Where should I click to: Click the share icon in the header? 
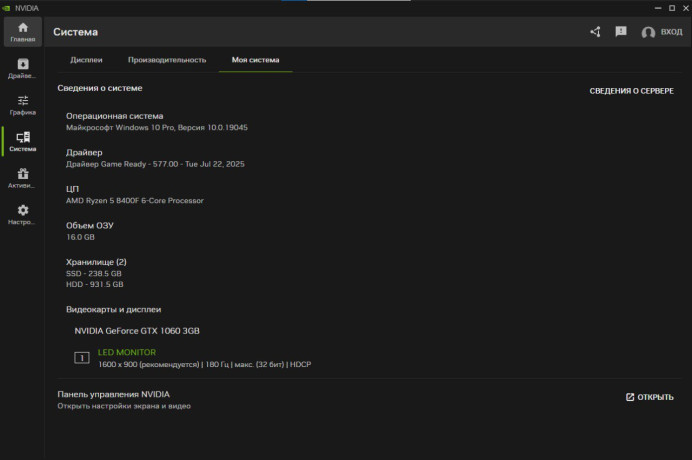tap(595, 32)
